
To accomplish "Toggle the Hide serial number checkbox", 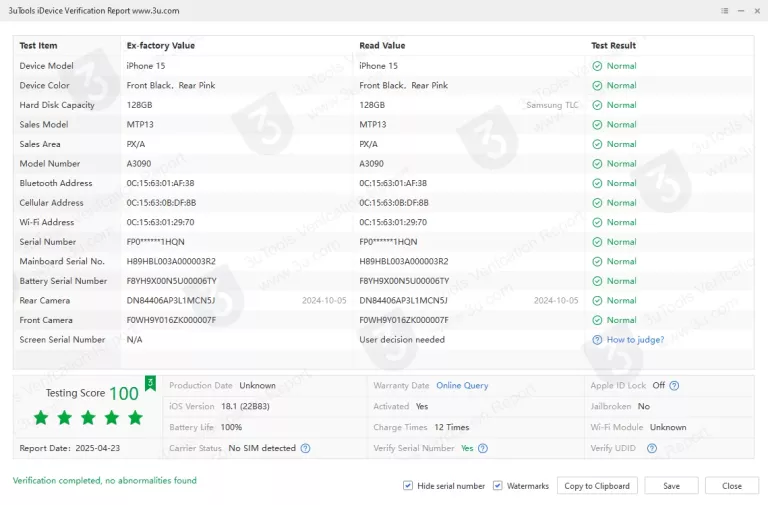I will point(408,485).
